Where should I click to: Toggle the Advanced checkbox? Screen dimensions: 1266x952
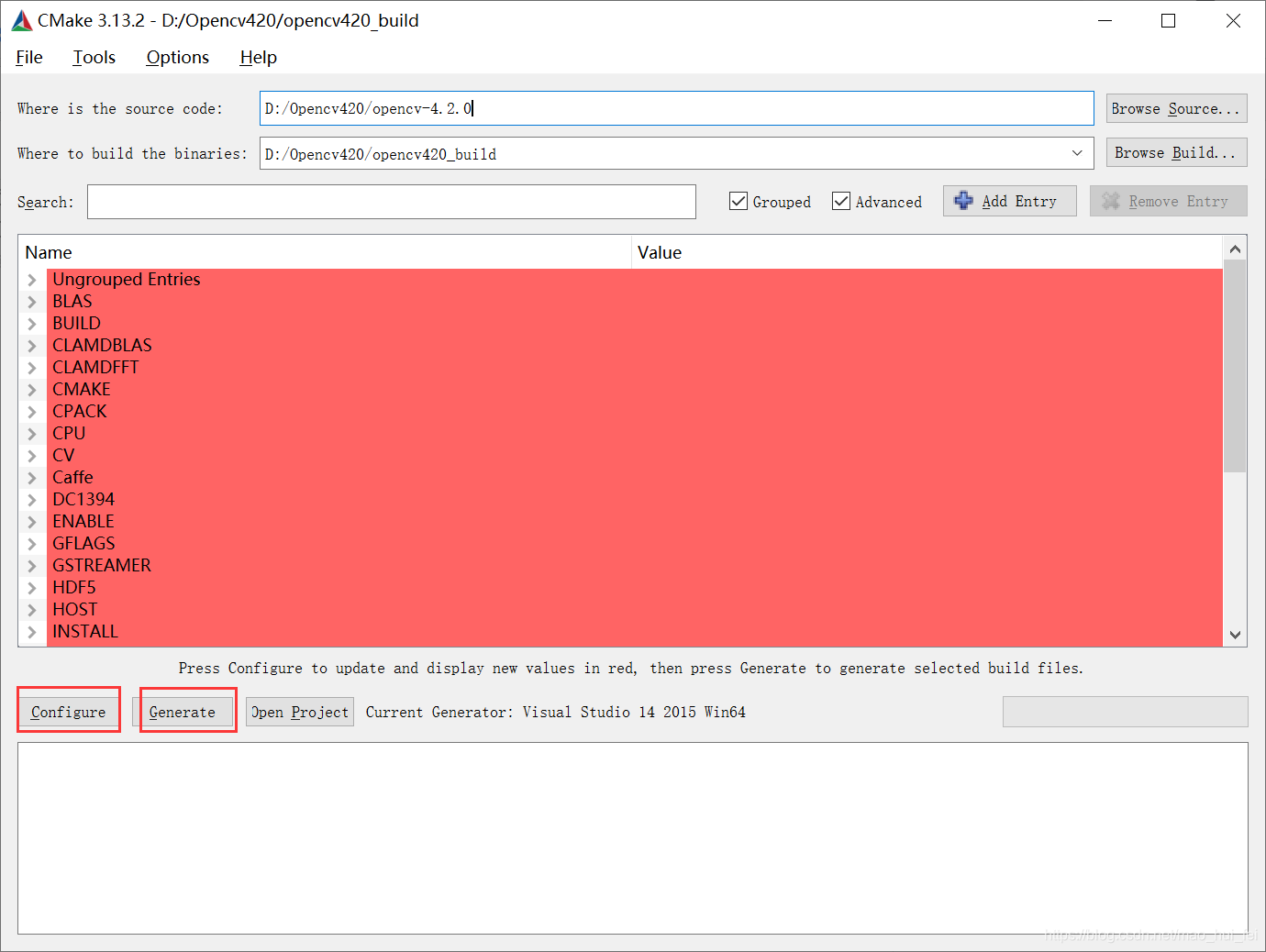[x=841, y=201]
